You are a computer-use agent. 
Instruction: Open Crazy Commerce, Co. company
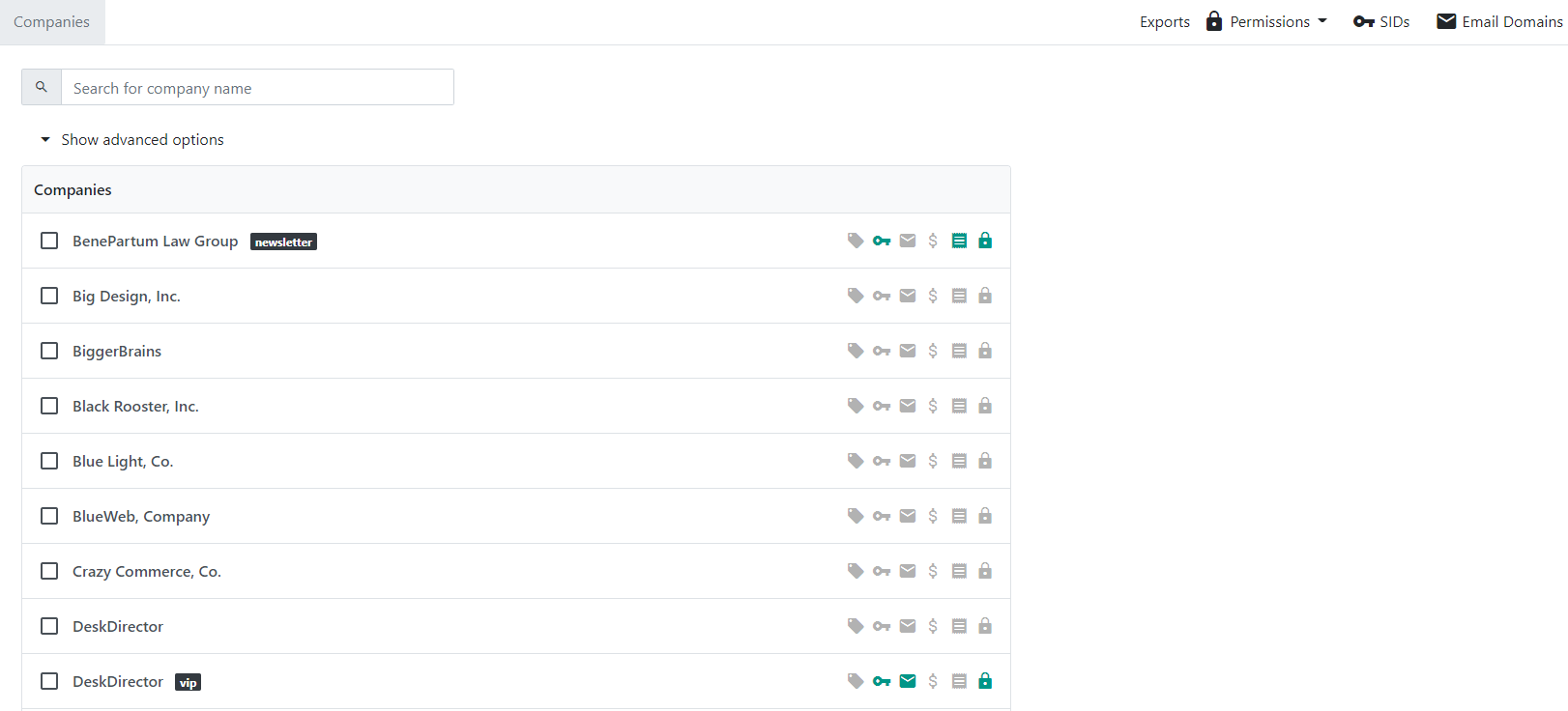(x=147, y=572)
